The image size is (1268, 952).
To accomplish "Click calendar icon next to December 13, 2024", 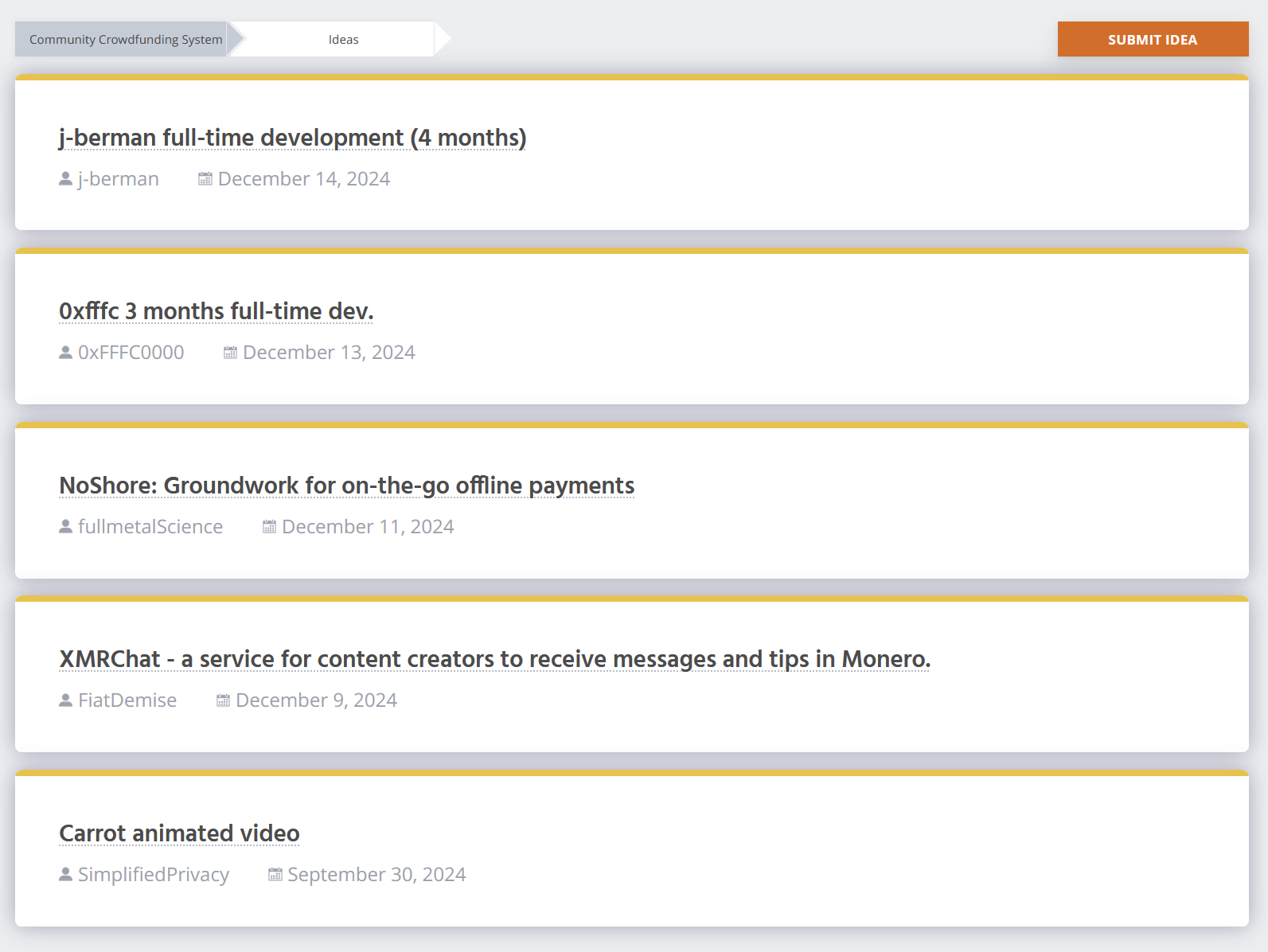I will coord(230,353).
